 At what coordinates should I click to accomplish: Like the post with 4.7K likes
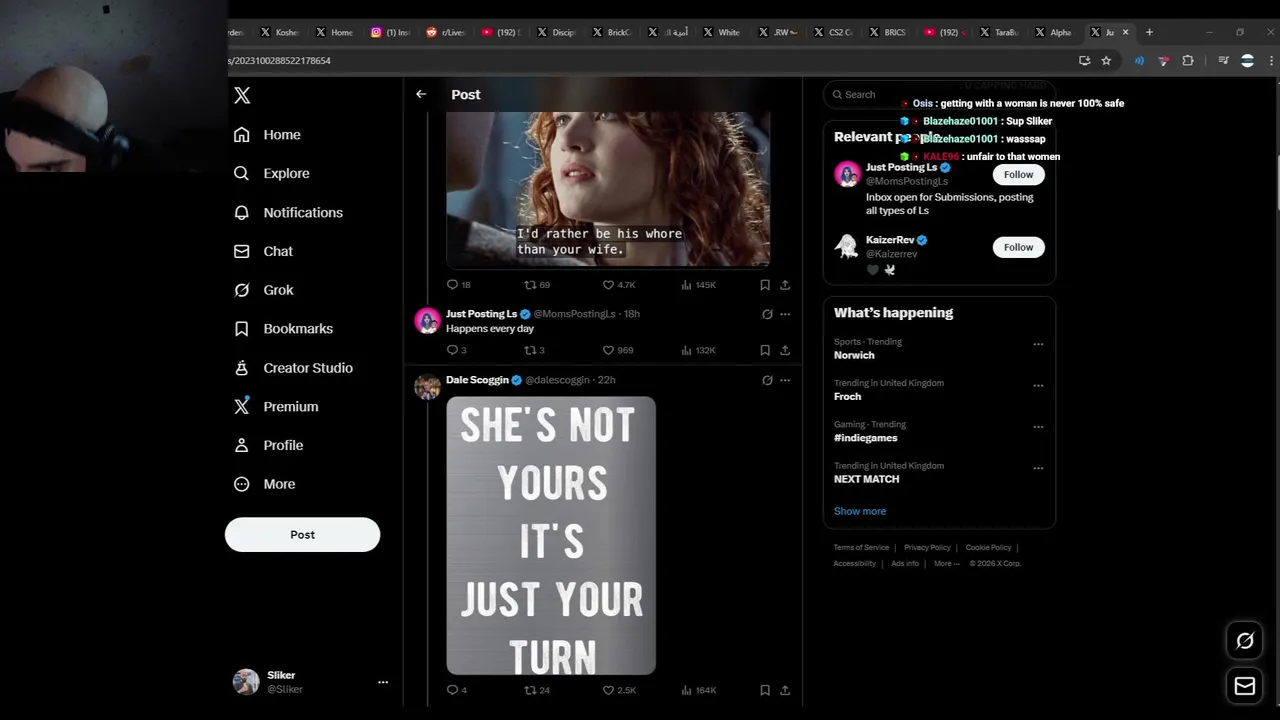tap(608, 285)
